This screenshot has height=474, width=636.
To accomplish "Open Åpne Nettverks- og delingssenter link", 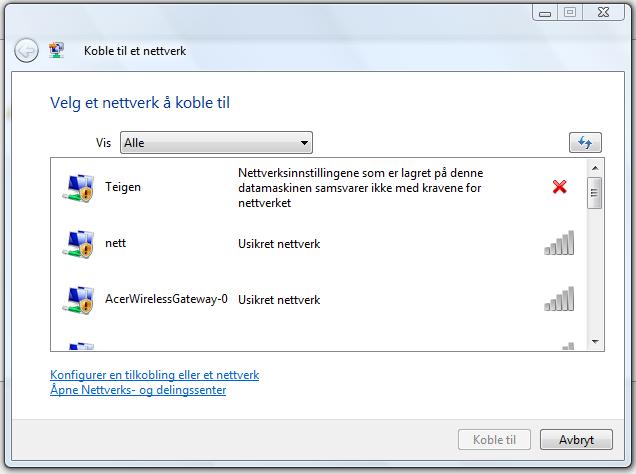I will tap(138, 390).
